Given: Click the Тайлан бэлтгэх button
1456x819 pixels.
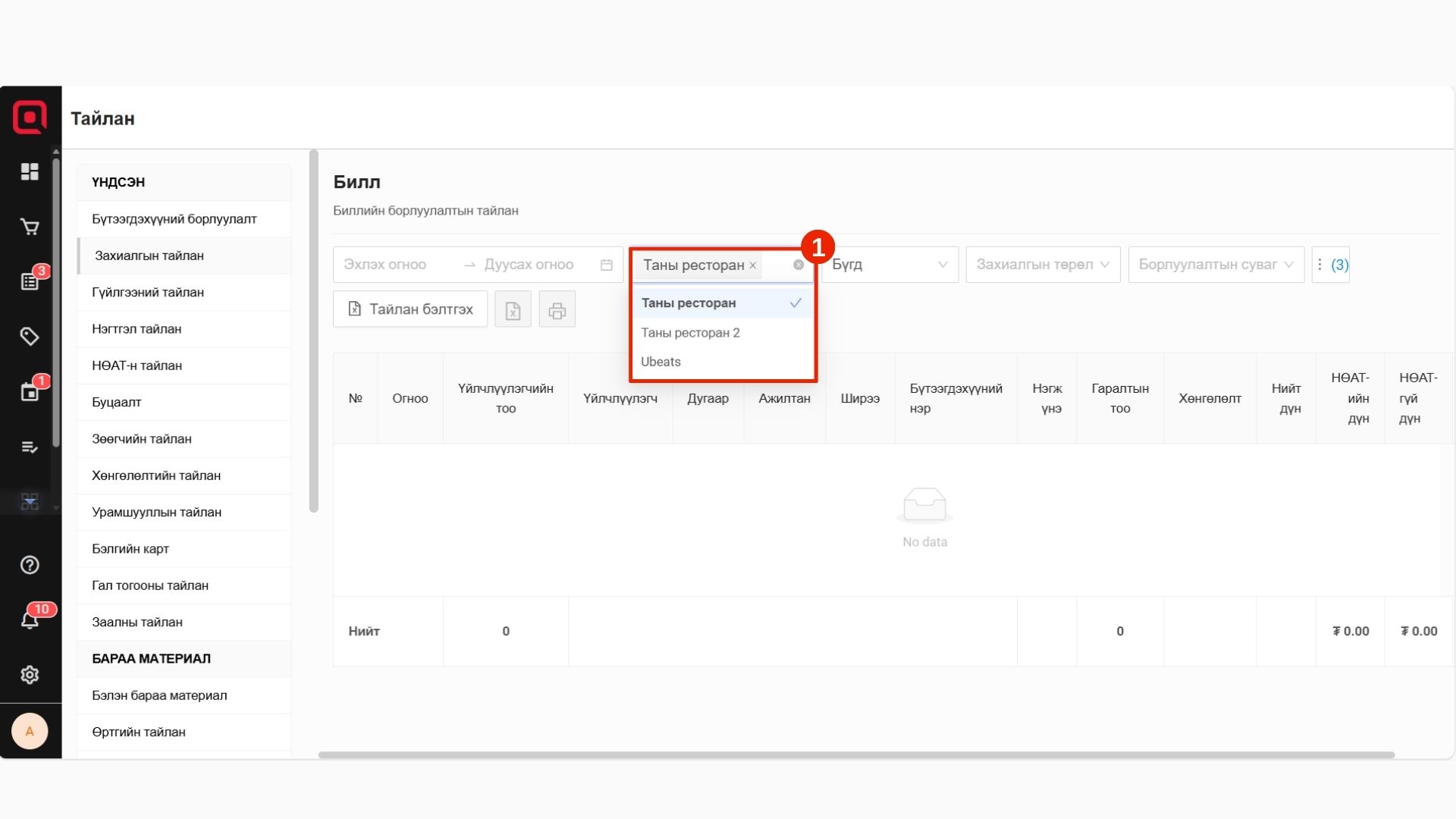Looking at the screenshot, I should tap(410, 309).
